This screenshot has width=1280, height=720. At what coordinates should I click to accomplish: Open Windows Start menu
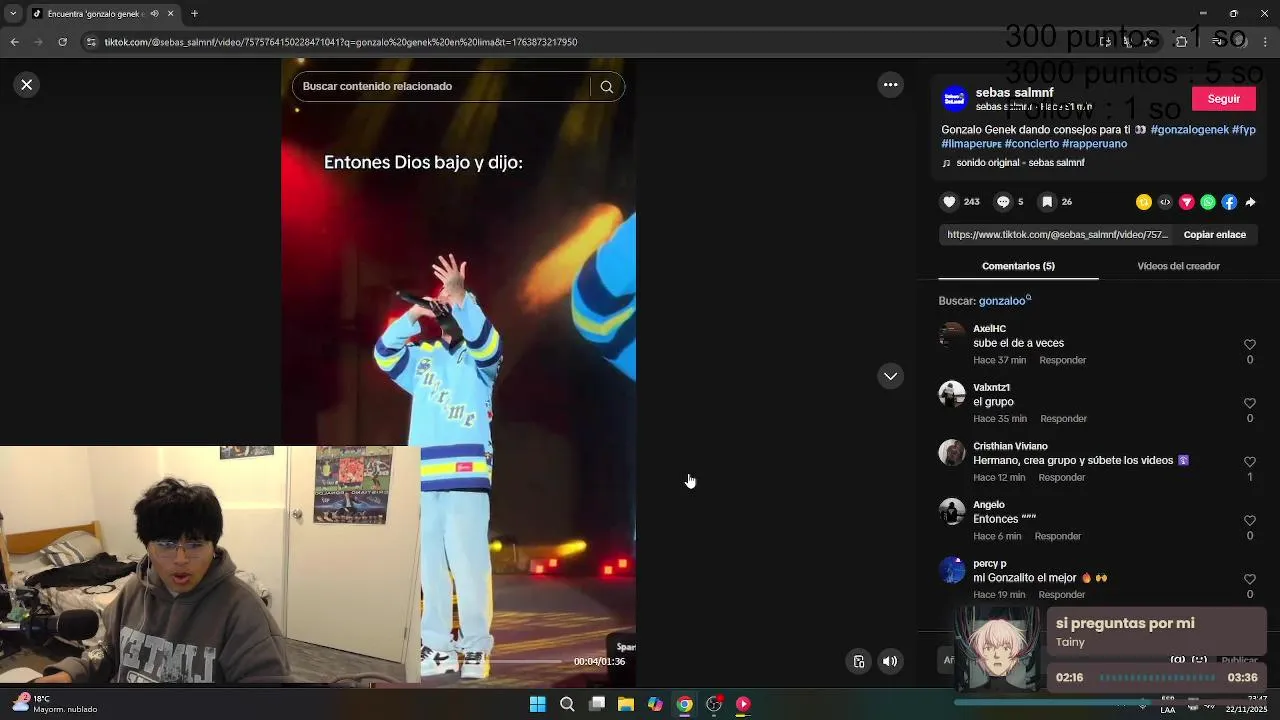[538, 704]
